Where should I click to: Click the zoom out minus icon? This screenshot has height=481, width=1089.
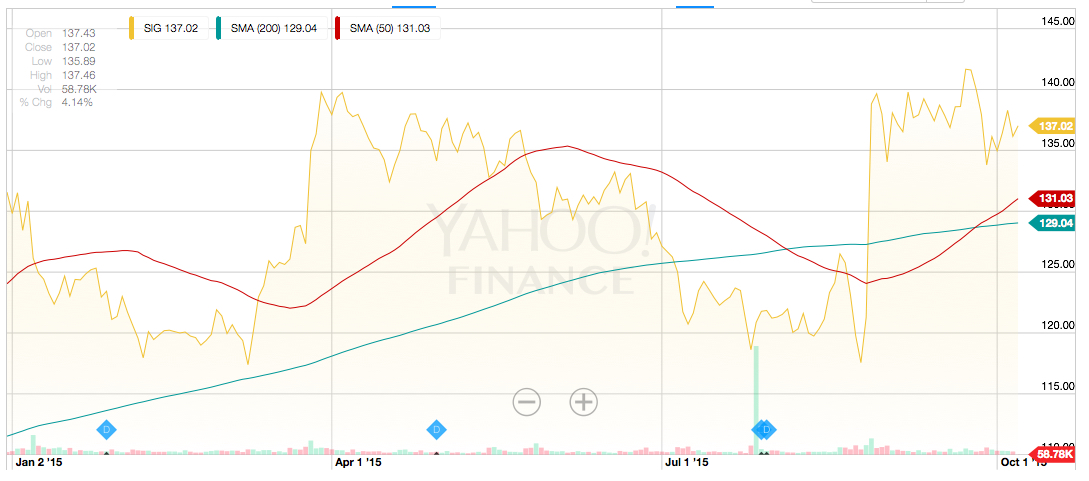tap(527, 402)
